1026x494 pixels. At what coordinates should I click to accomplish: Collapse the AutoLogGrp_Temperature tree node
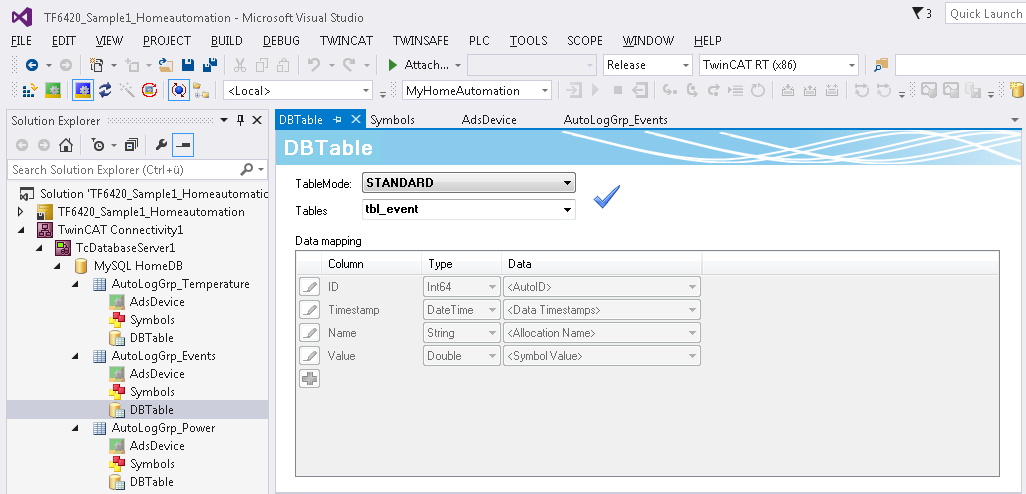(75, 284)
